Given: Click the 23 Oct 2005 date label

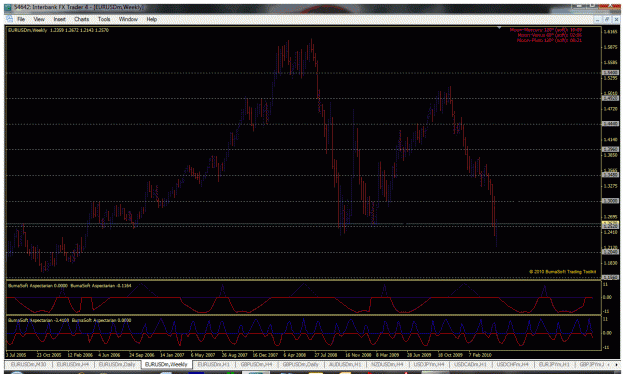Looking at the screenshot, I should click(49, 355).
